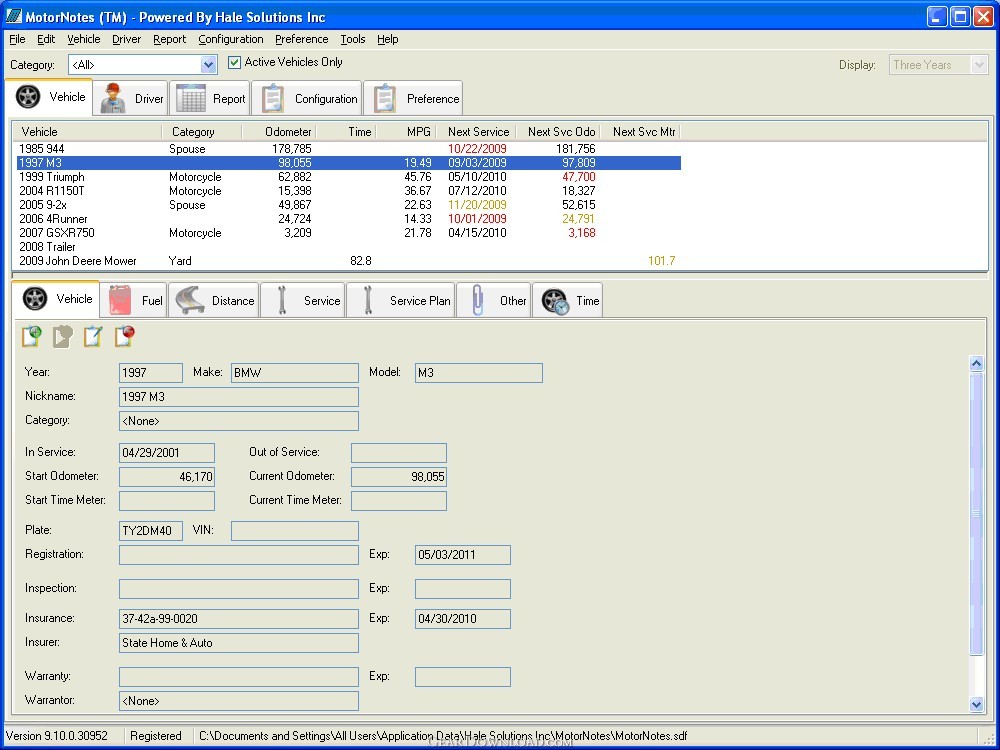The image size is (1000, 750).
Task: Open the top Vehicle tab with tire icon
Action: click(50, 97)
